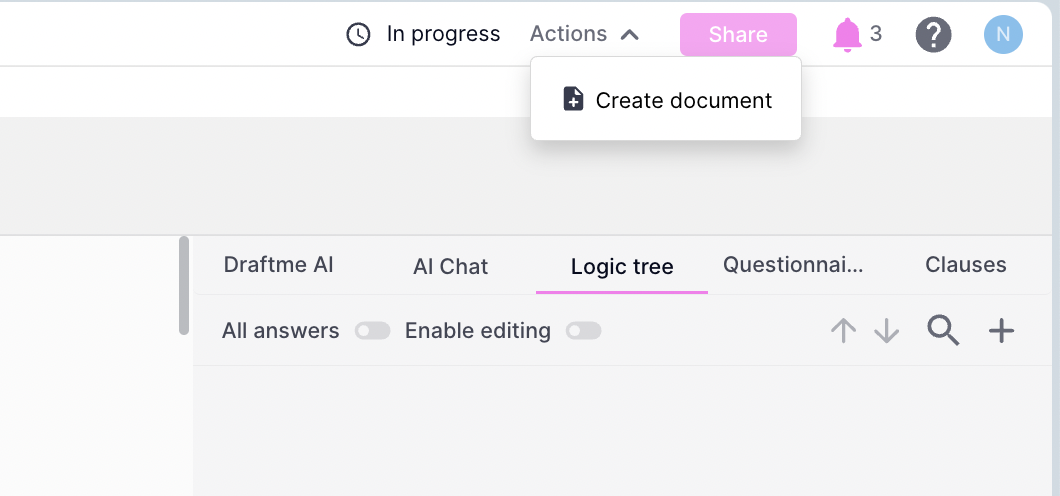Switch to the Draftme AI tab
The width and height of the screenshot is (1060, 496).
coord(279,265)
